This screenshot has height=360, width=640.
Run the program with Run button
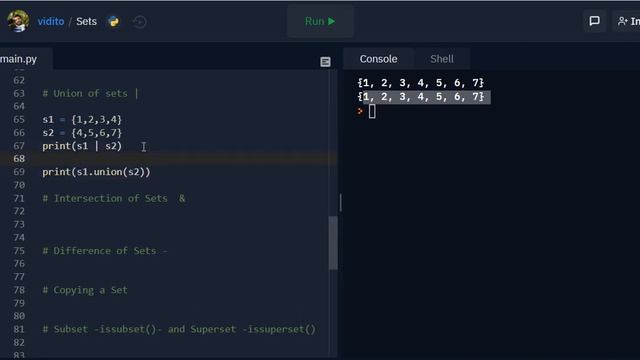click(x=320, y=21)
